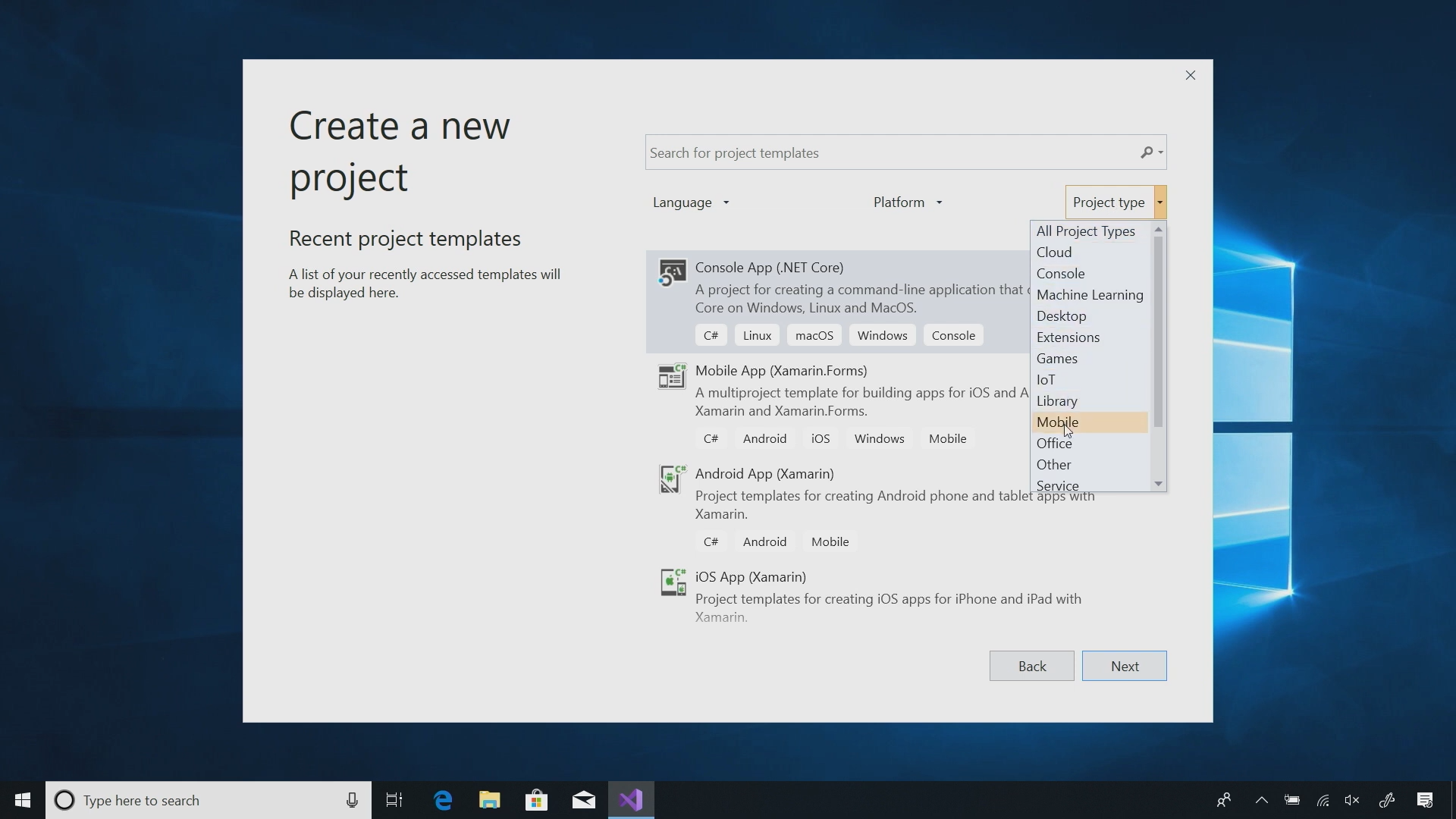Click the search magnifier icon
Image resolution: width=1456 pixels, height=819 pixels.
coord(1147,152)
